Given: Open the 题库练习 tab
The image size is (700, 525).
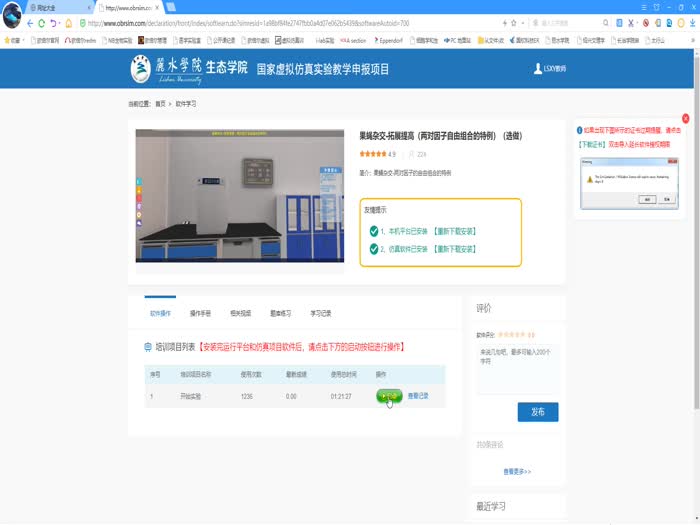Looking at the screenshot, I should click(x=280, y=313).
